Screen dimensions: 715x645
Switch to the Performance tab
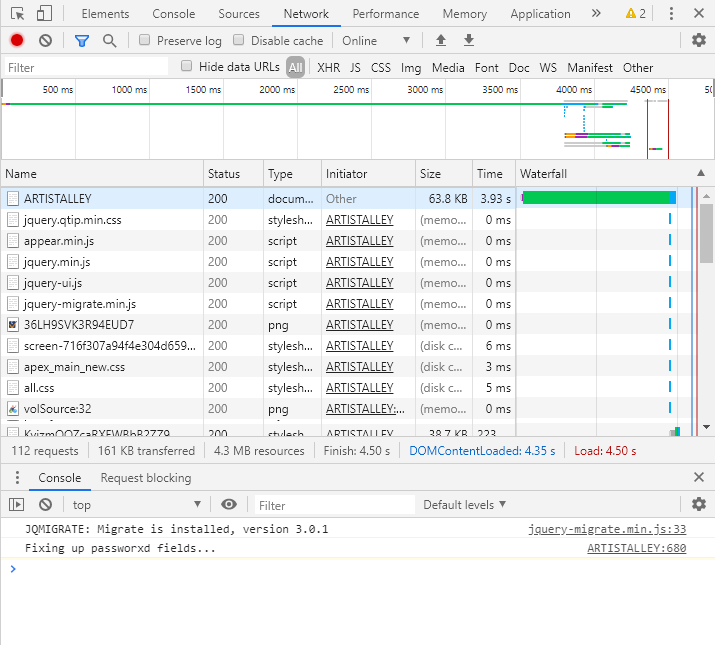(x=385, y=14)
